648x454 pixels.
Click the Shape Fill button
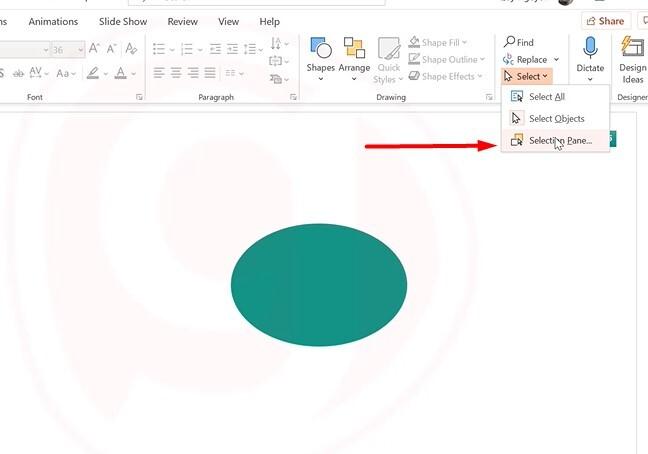point(438,42)
